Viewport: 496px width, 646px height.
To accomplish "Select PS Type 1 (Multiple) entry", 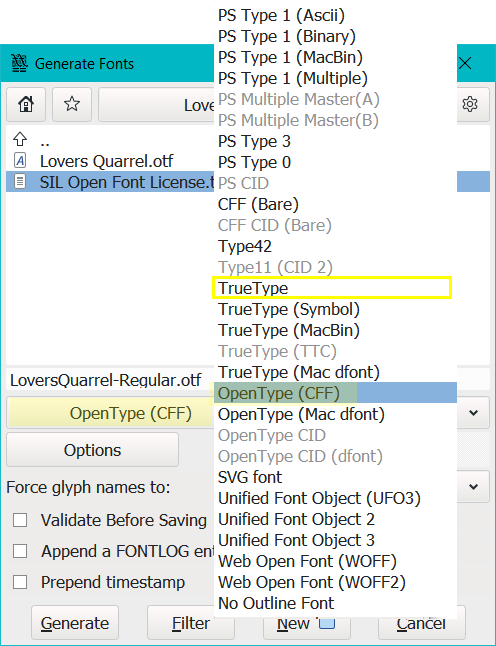I will click(335, 78).
